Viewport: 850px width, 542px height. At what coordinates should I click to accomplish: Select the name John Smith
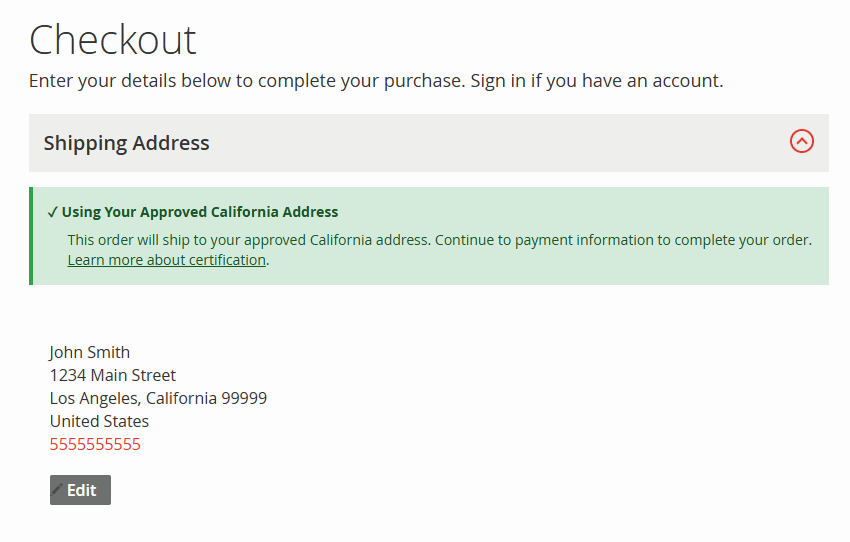[x=89, y=352]
